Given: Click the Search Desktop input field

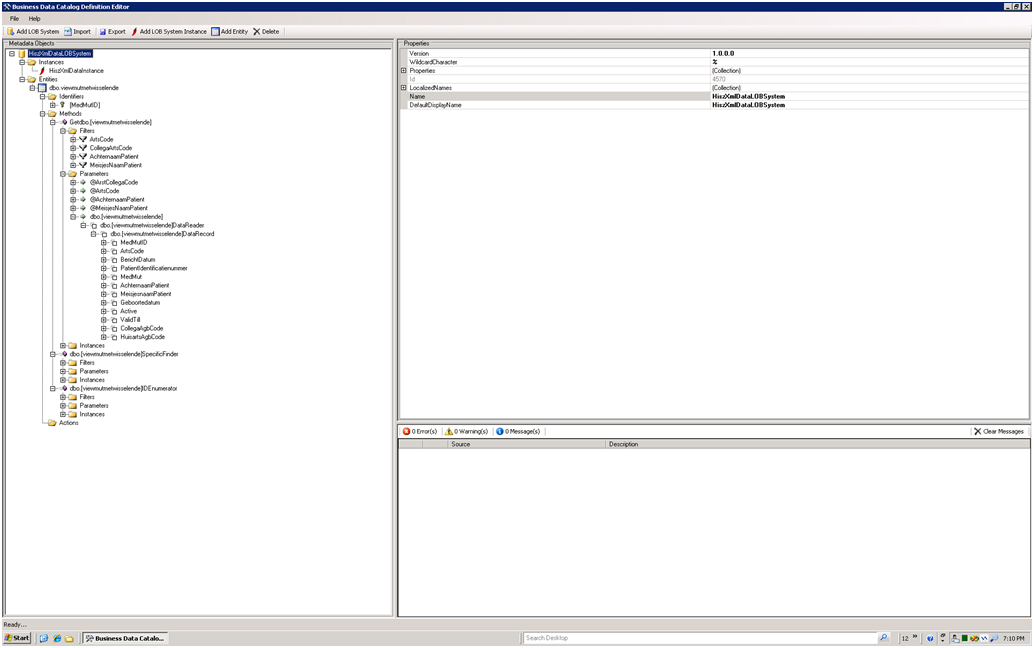Looking at the screenshot, I should click(700, 638).
